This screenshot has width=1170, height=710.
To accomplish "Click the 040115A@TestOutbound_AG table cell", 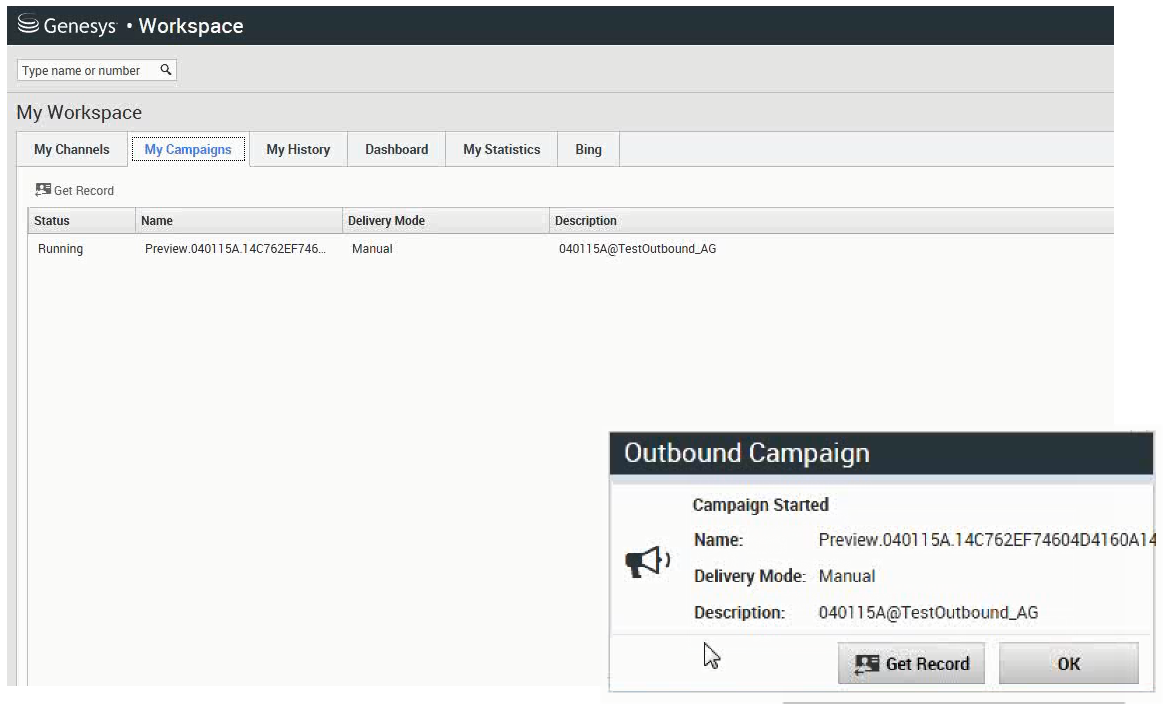I will click(x=637, y=248).
